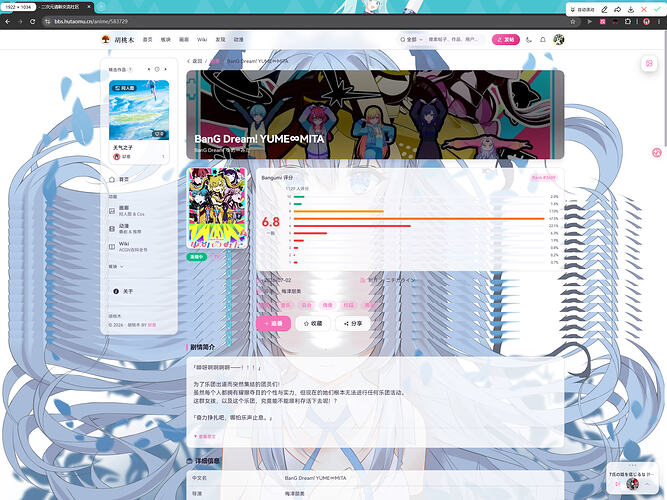Click the screenshot tool pen edit icon
The image size is (667, 500).
pyautogui.click(x=604, y=9)
